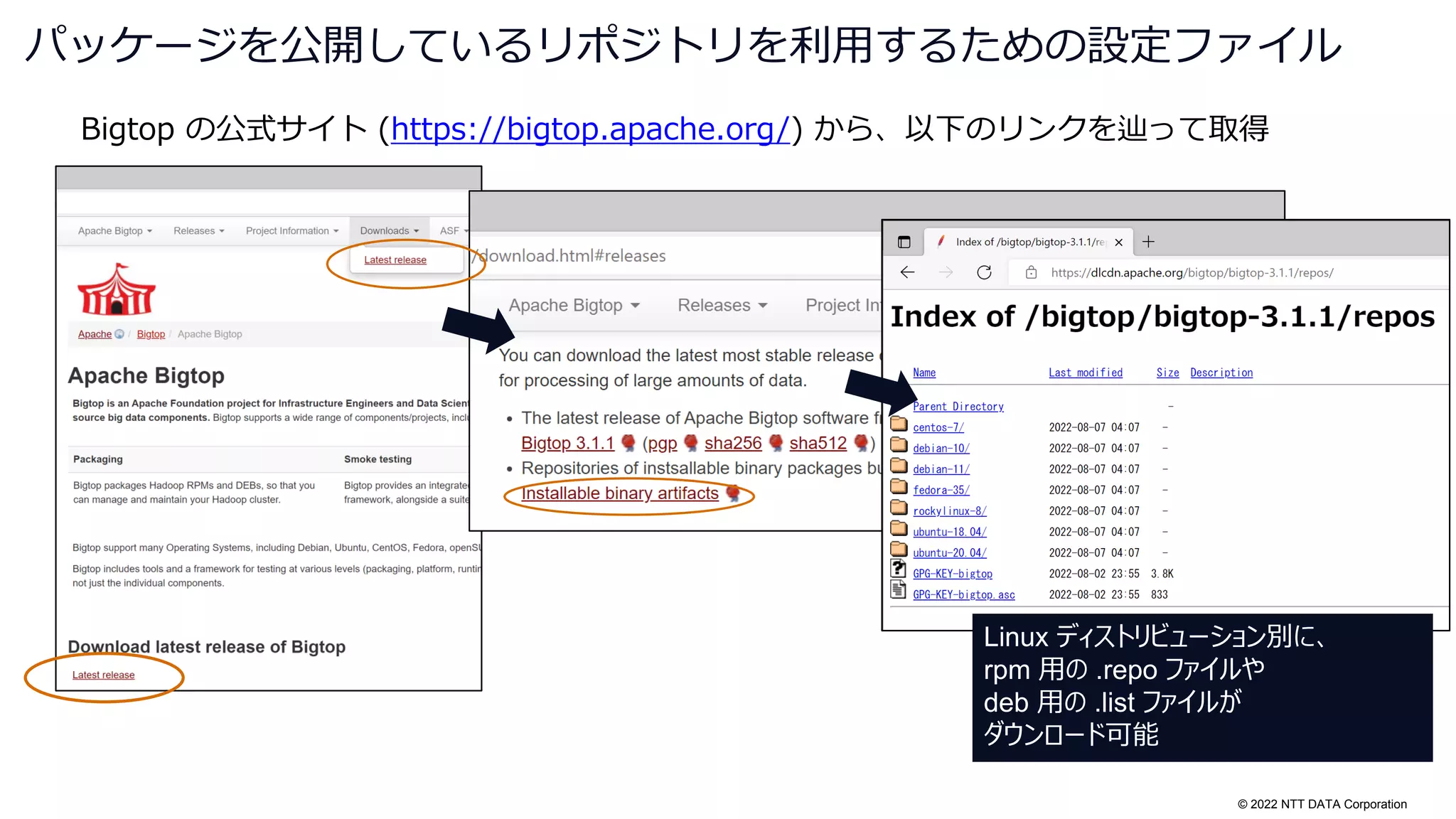Open the sha256 checksum link
The image size is (1456, 819).
click(733, 443)
